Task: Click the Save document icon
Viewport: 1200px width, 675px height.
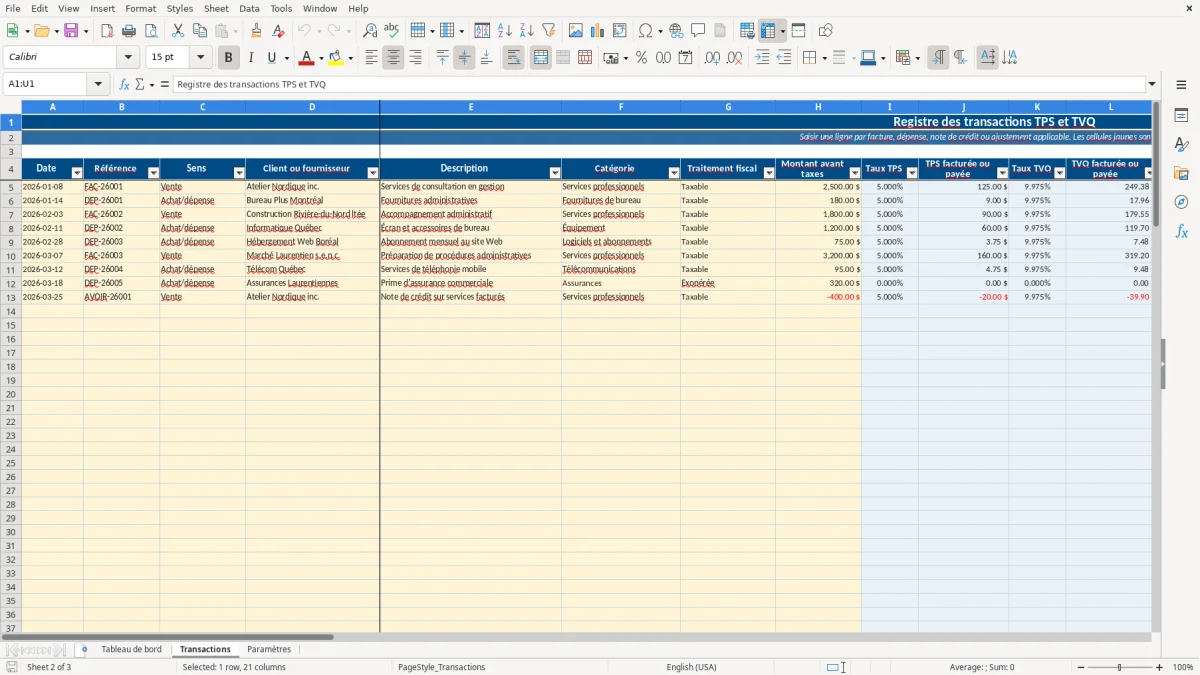Action: tap(71, 31)
